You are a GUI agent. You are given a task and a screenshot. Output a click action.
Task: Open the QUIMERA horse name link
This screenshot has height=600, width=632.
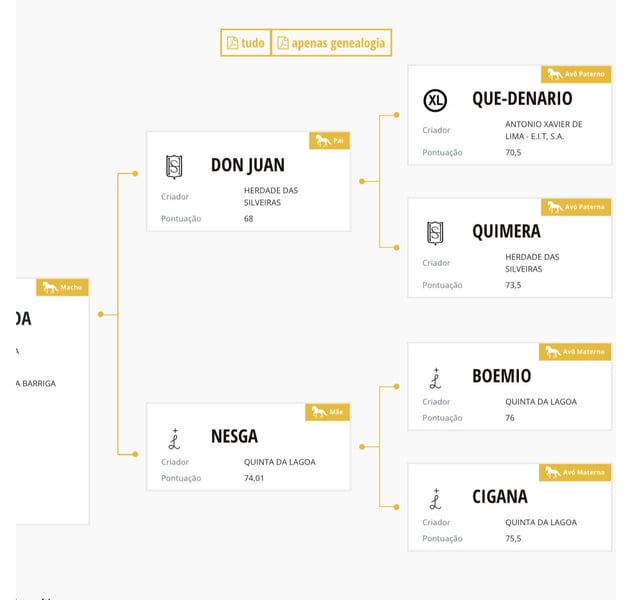(x=506, y=232)
